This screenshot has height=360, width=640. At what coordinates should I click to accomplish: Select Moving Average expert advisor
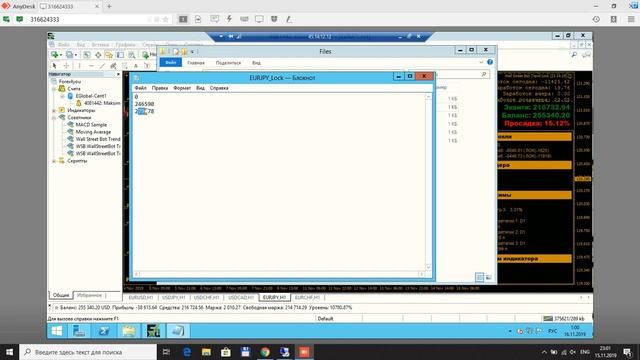click(x=93, y=132)
